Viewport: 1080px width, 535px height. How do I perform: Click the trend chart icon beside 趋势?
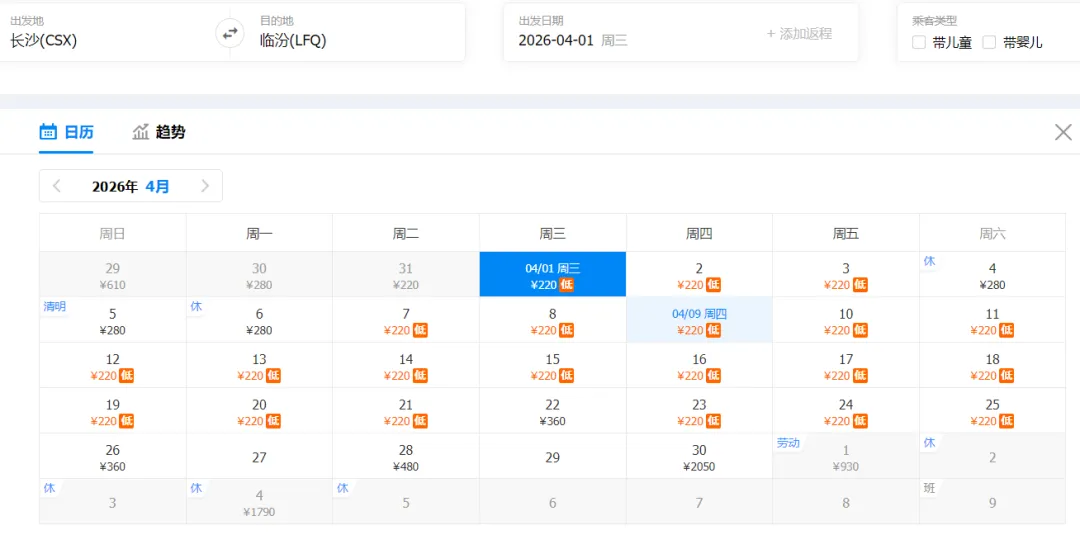(141, 132)
